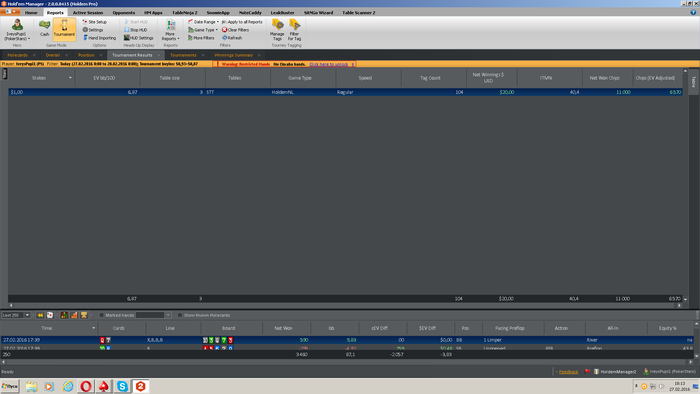
Task: Click the 'Click here to unlock' link
Action: [x=329, y=64]
